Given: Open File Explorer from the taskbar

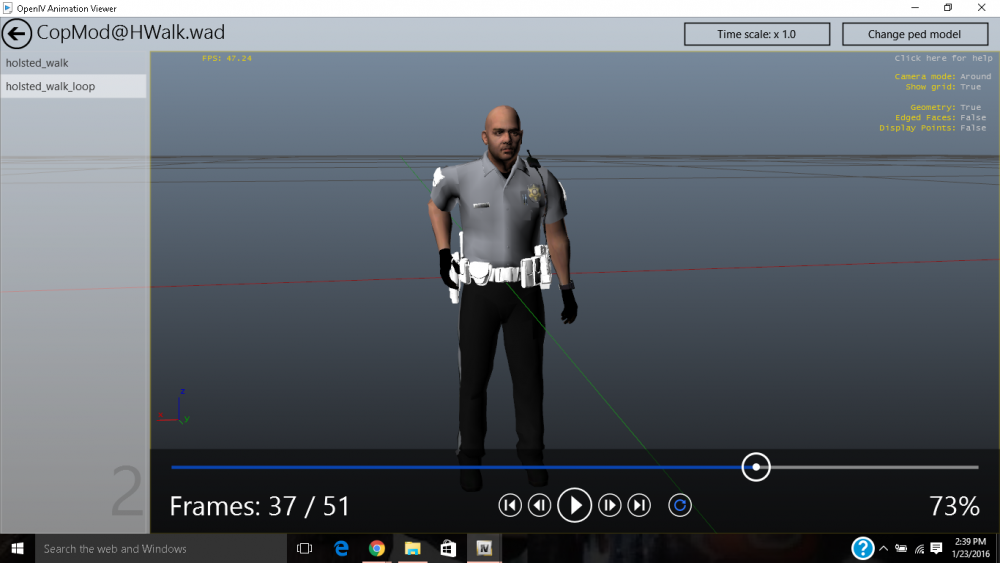Looking at the screenshot, I should pos(413,548).
